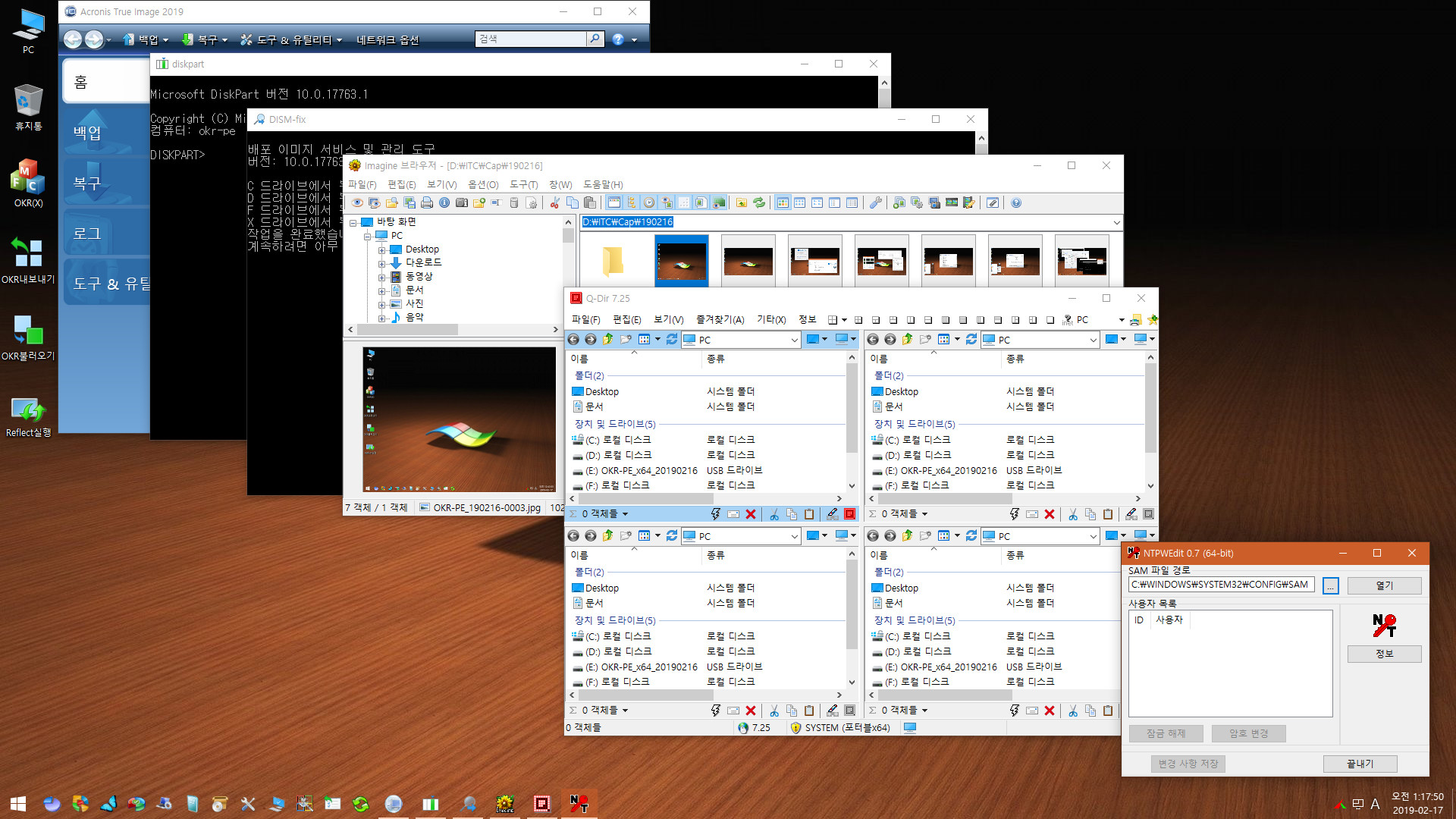
Task: Click the 검색 search field in Acronis
Action: [531, 39]
